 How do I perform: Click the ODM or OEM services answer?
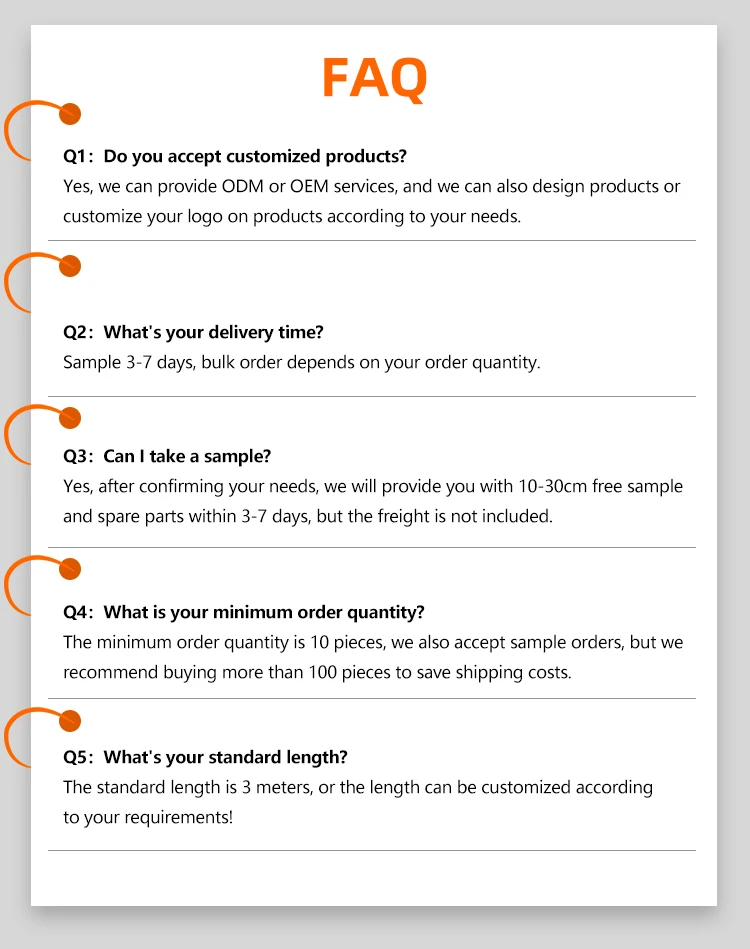[x=371, y=201]
